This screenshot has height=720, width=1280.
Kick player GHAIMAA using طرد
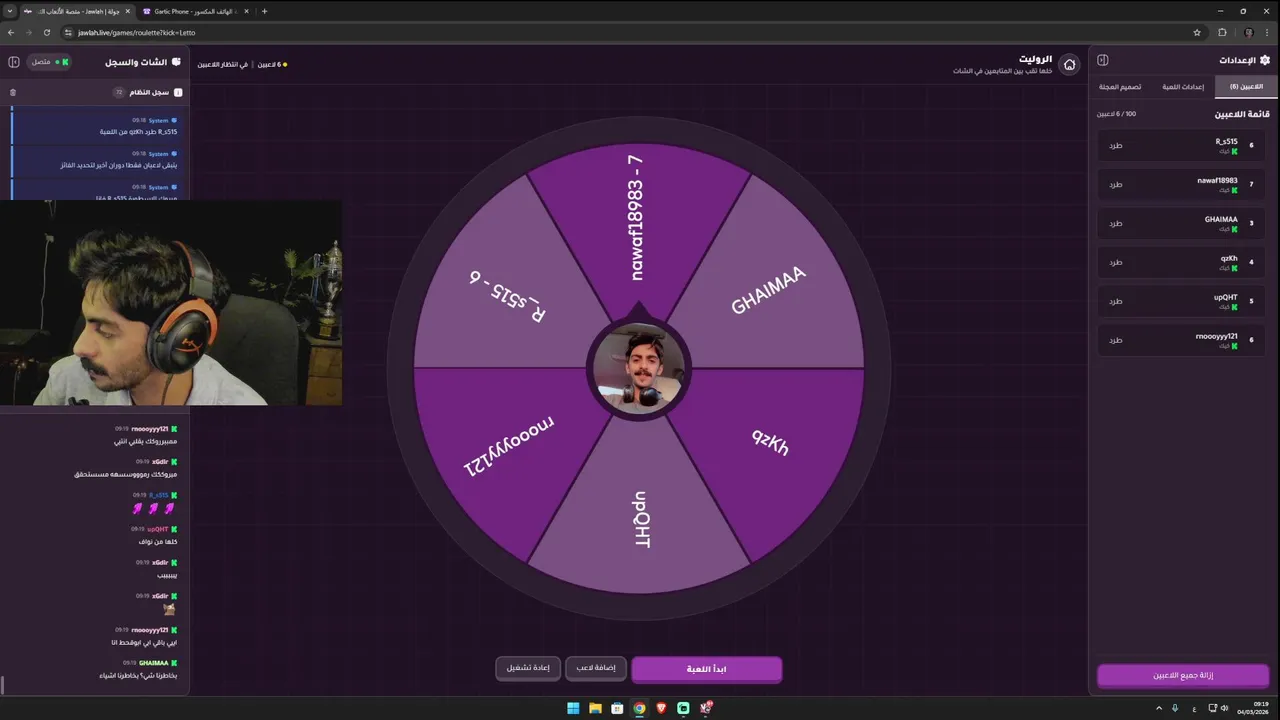[x=1116, y=224]
